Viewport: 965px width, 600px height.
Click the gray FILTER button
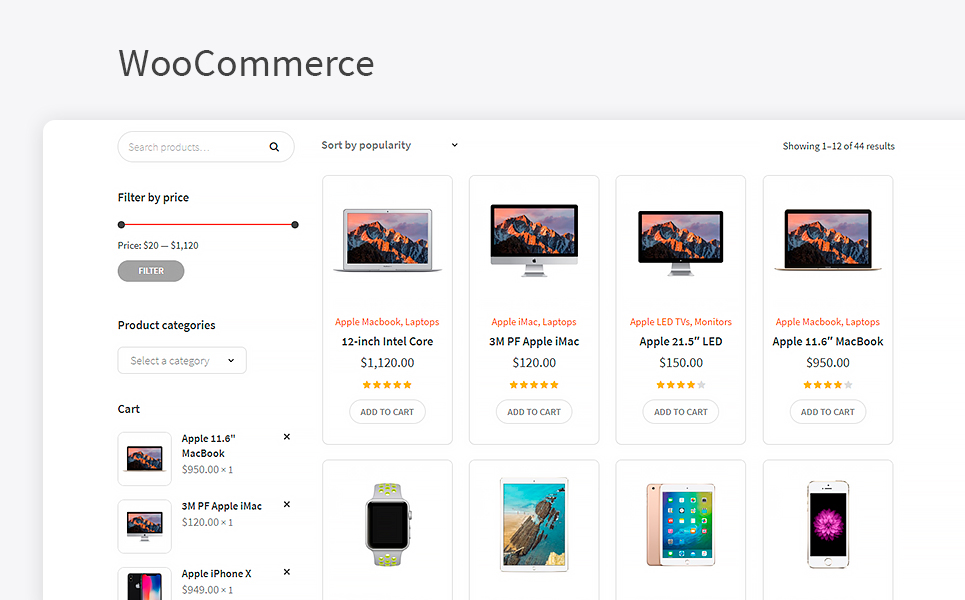151,271
